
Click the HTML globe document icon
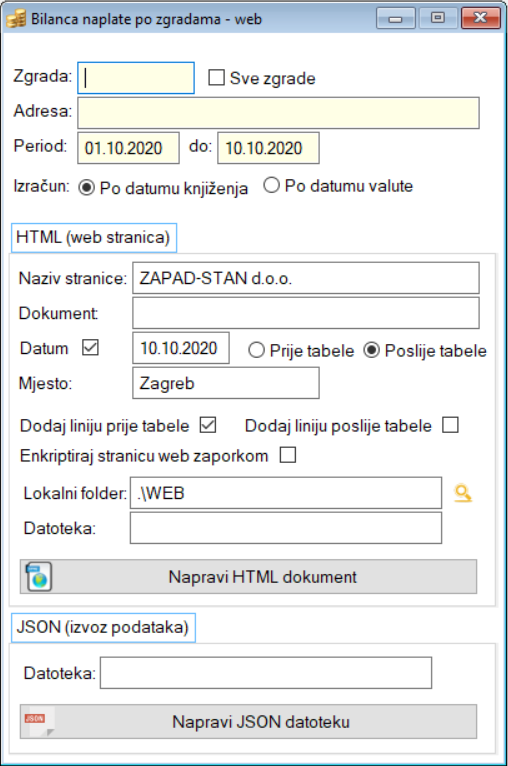(x=39, y=577)
